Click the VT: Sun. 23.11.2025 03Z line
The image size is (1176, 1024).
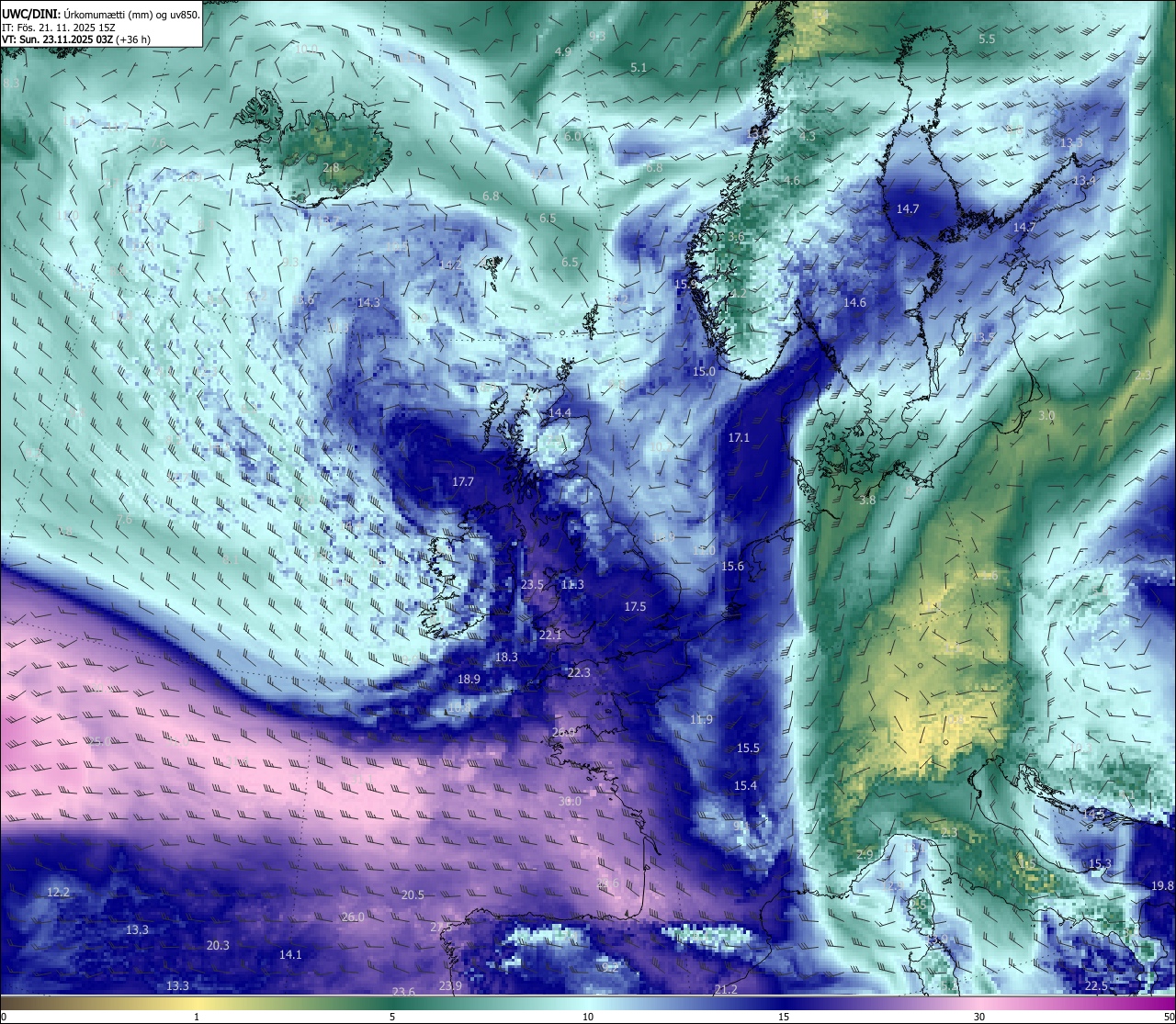(x=76, y=39)
